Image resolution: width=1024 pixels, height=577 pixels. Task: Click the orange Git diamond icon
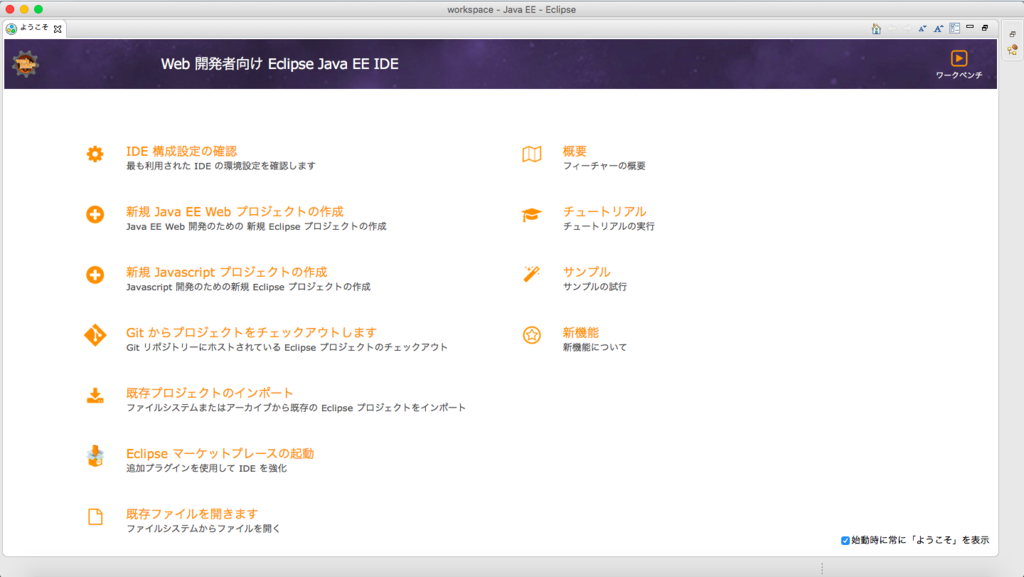[95, 335]
